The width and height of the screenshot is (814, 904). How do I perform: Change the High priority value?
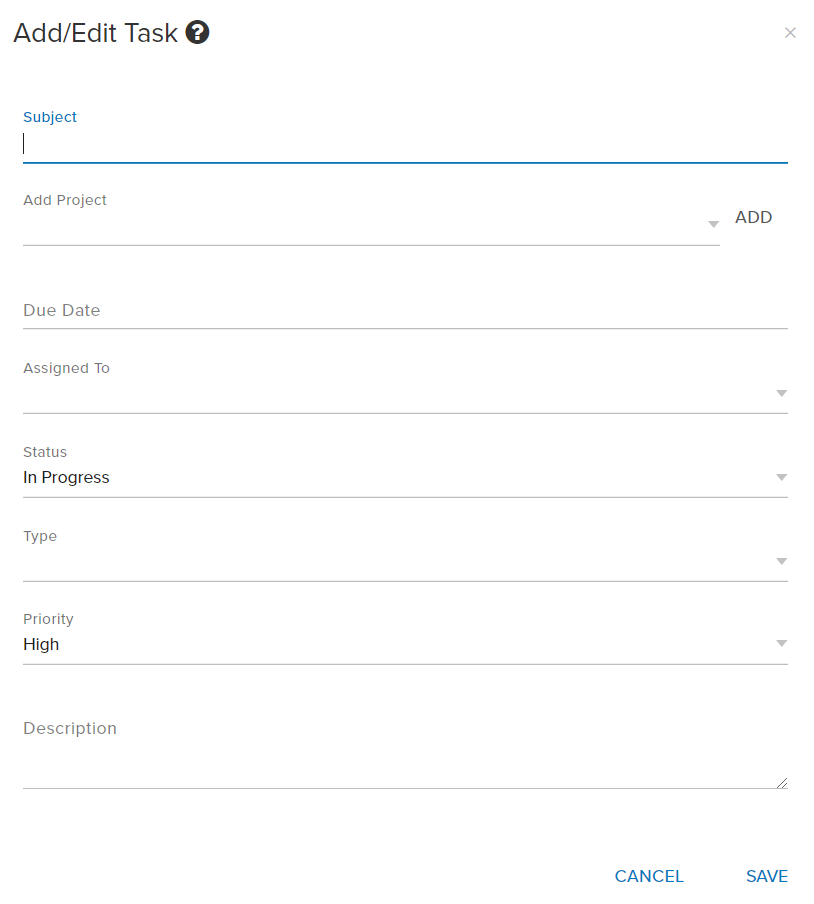coord(395,645)
